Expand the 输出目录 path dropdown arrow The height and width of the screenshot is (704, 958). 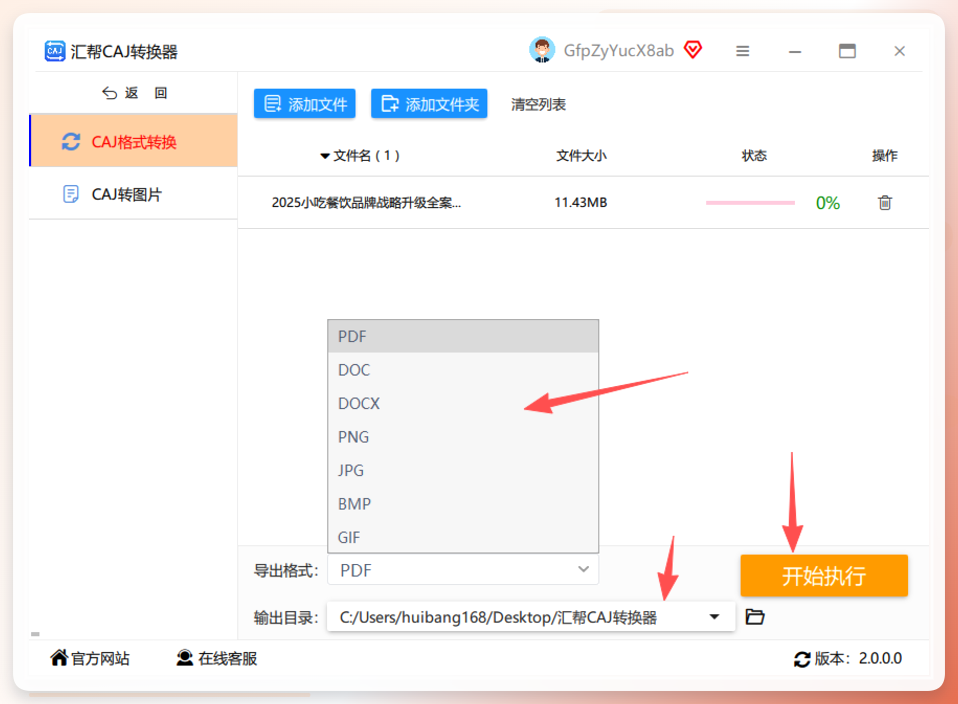click(714, 617)
